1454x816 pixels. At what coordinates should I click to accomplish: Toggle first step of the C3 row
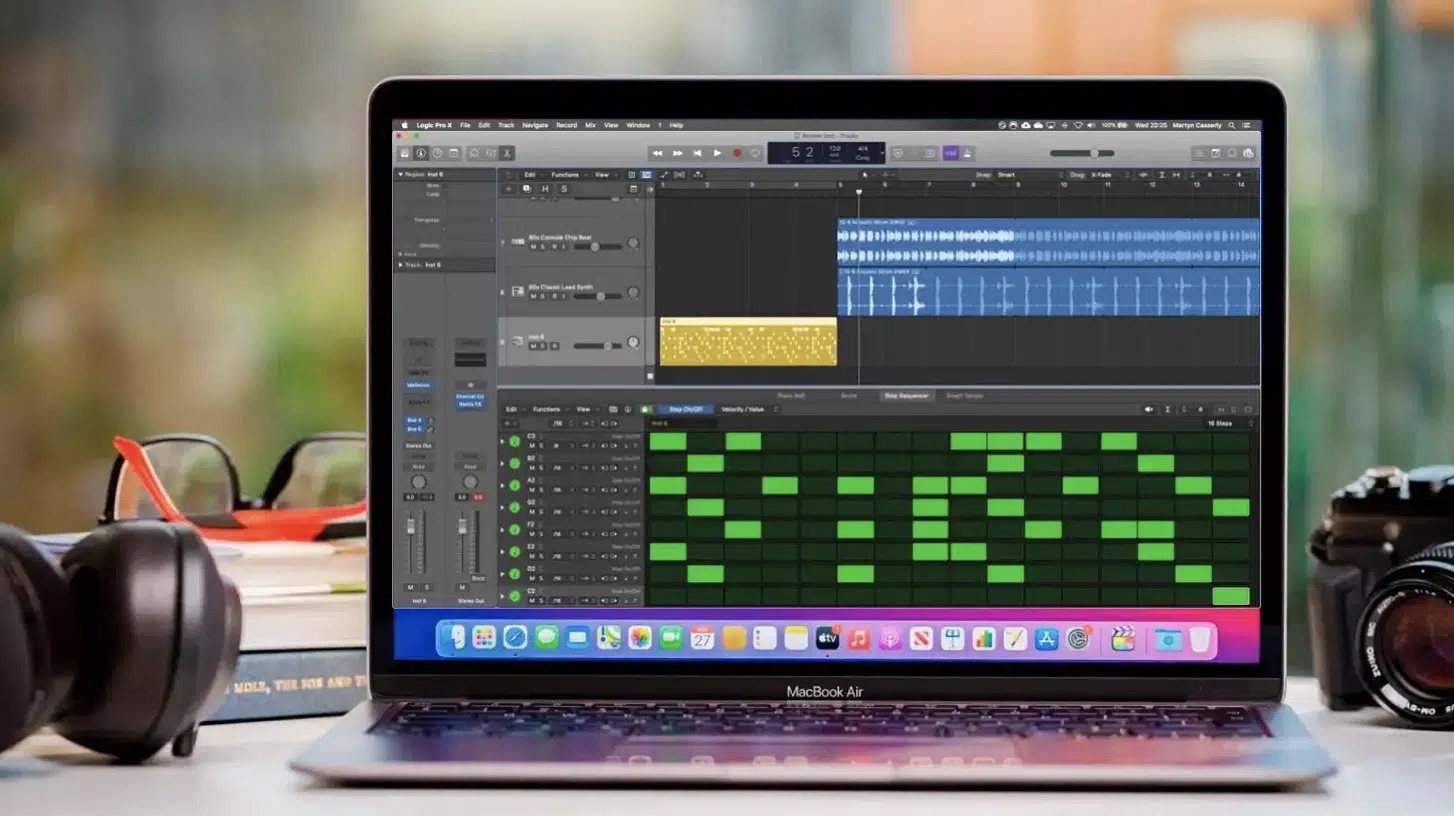point(668,441)
